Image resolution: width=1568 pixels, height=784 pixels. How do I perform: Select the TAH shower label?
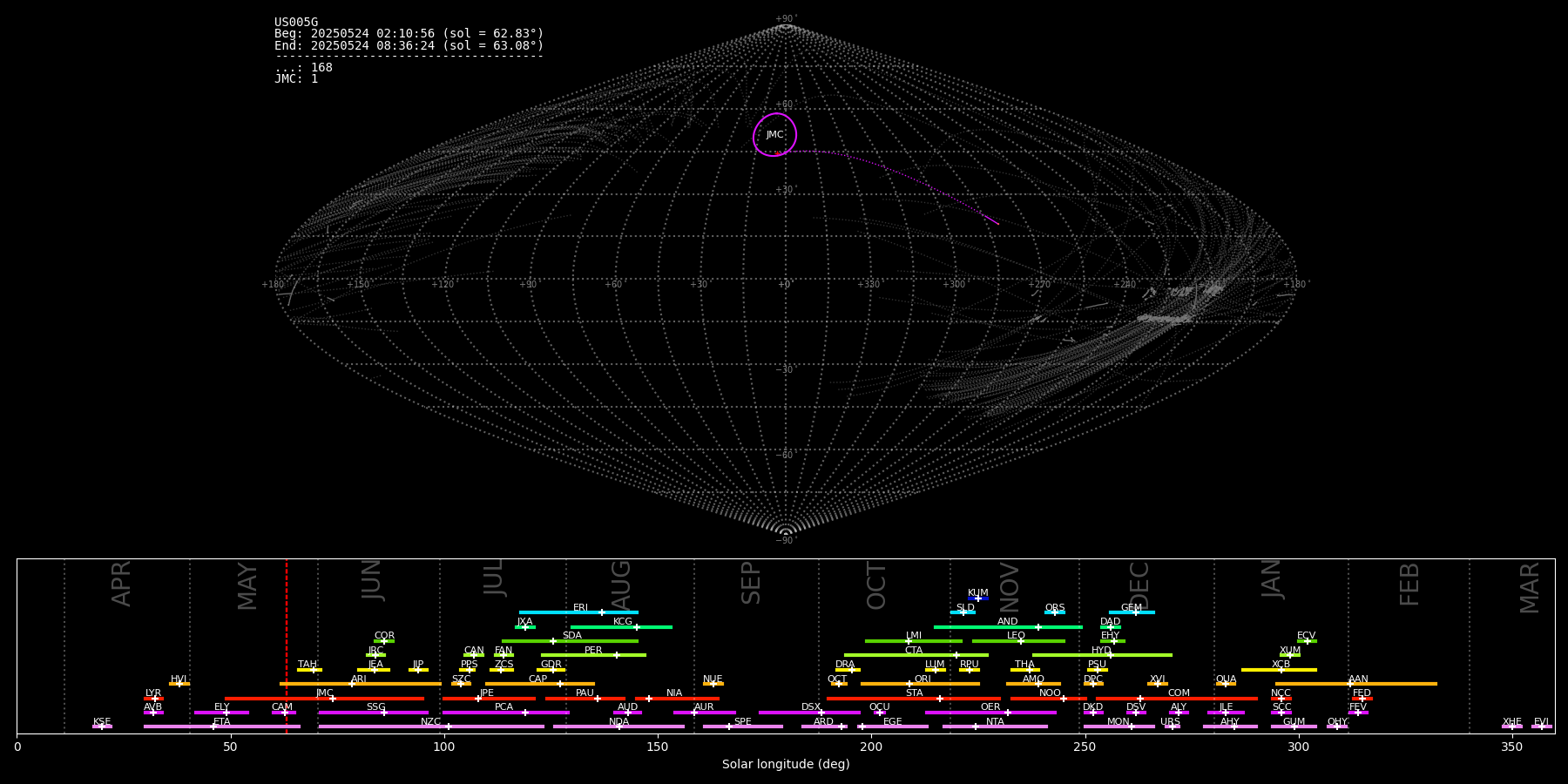(308, 665)
